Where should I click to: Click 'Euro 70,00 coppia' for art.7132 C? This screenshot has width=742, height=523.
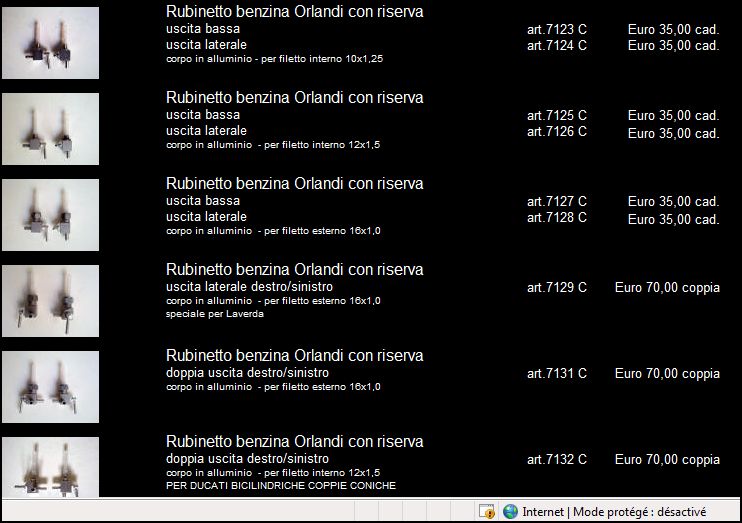click(x=667, y=460)
